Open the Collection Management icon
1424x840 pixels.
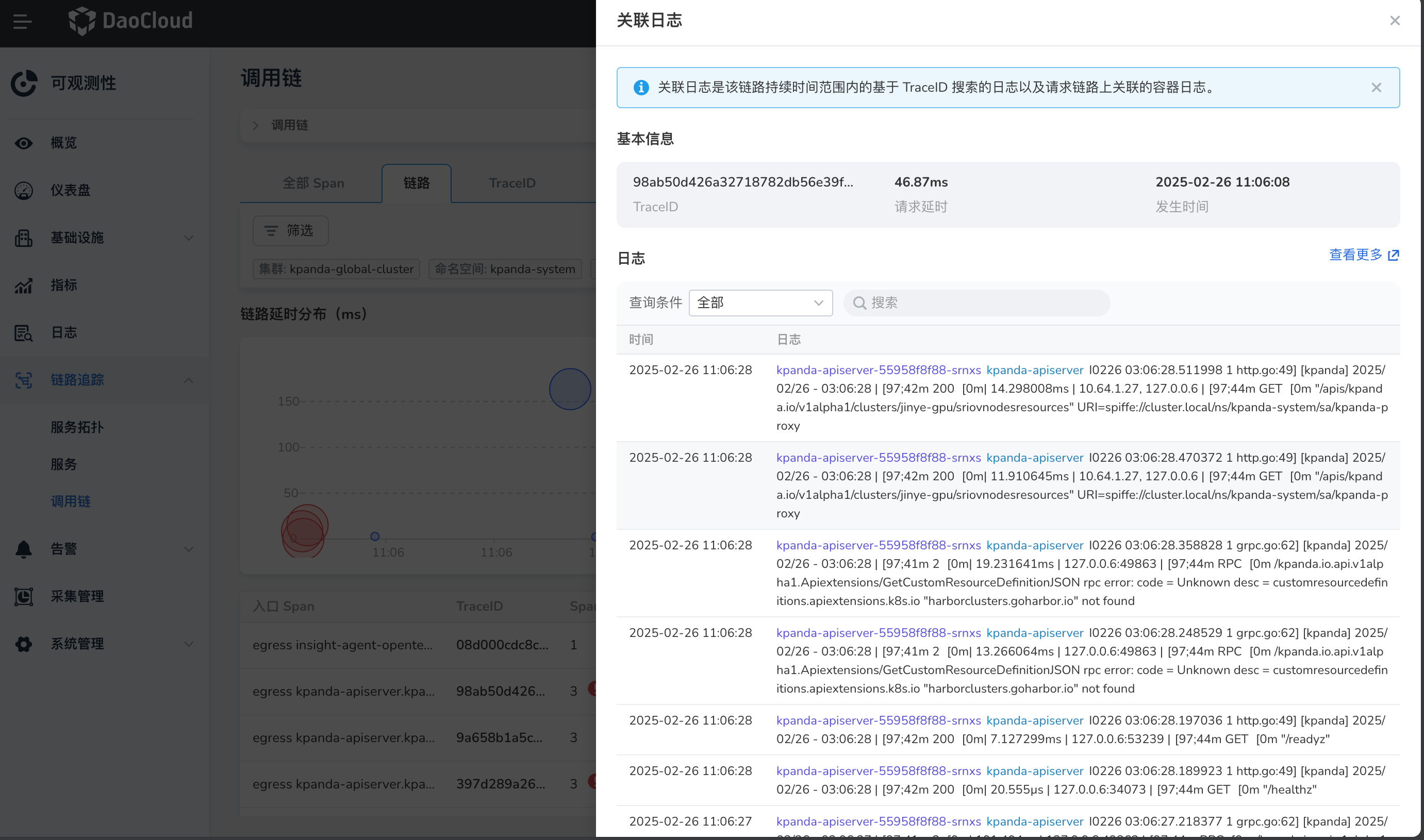point(23,597)
